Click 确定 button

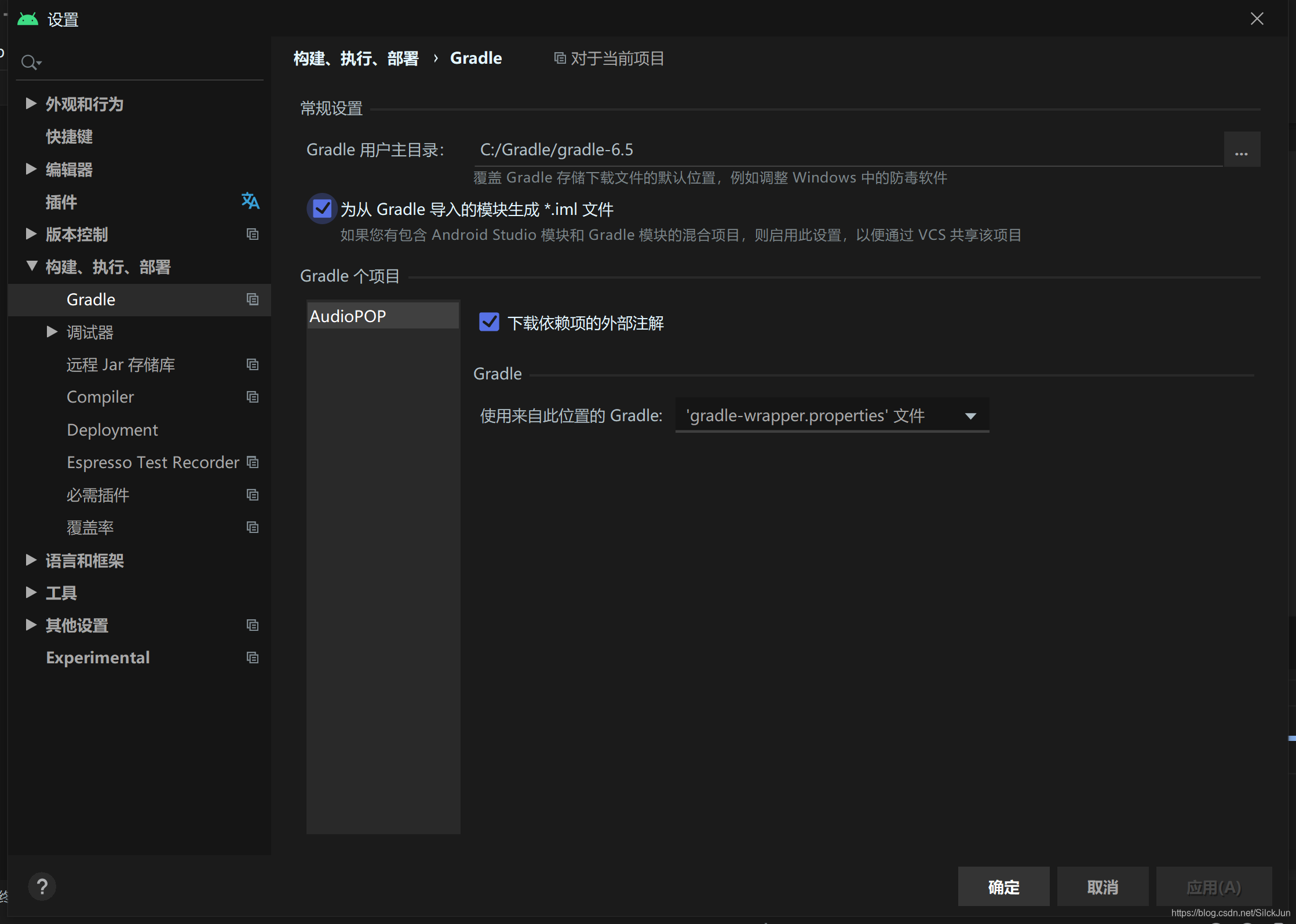click(x=1003, y=886)
